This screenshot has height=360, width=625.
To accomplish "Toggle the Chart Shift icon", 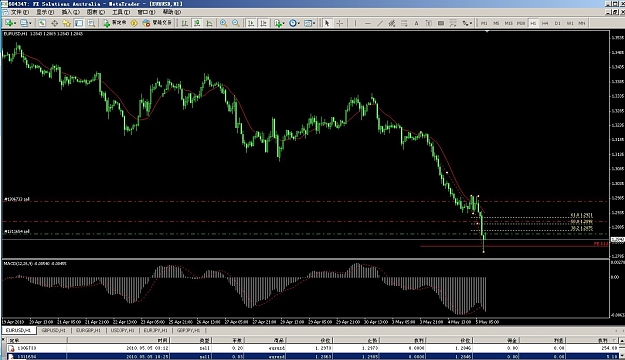I will [x=263, y=23].
